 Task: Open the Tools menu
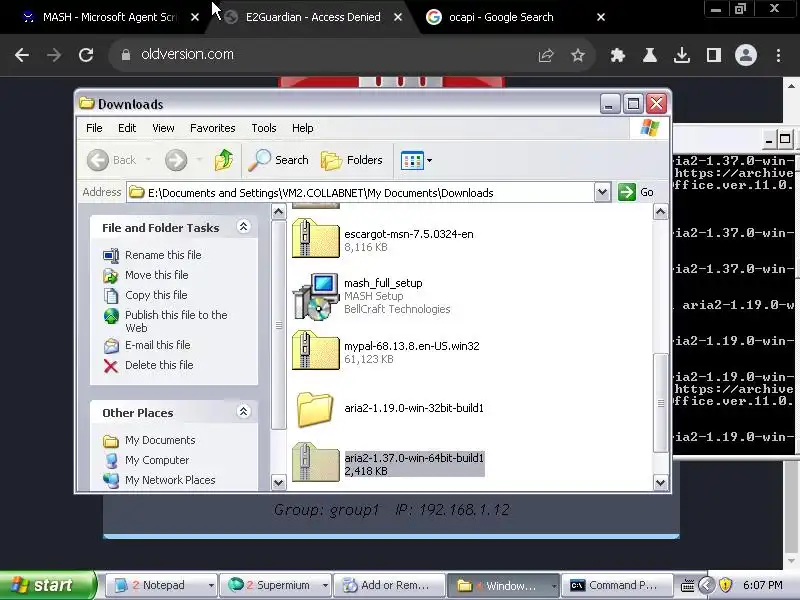coord(264,128)
